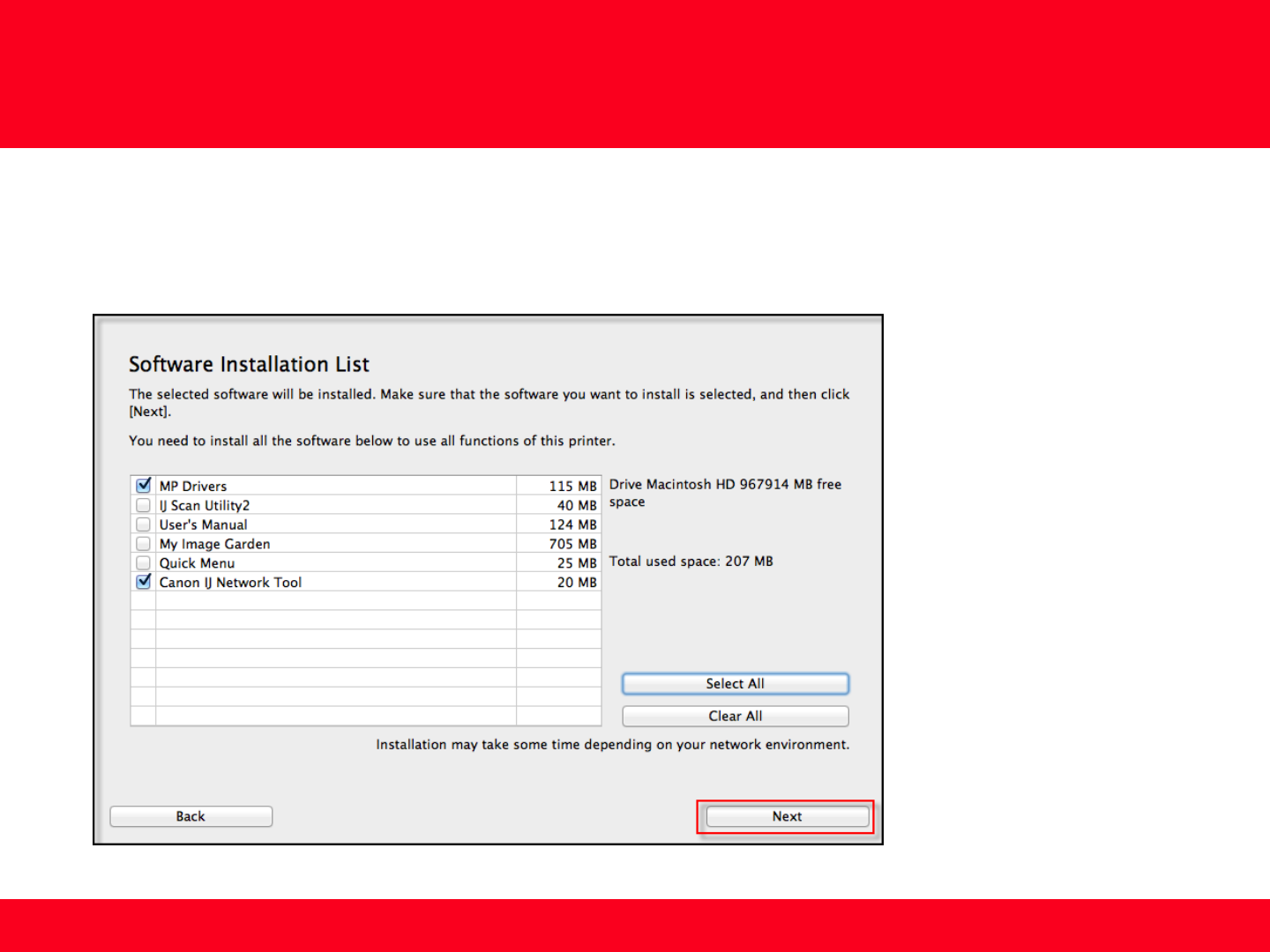Click the 25 MB size value

577,563
